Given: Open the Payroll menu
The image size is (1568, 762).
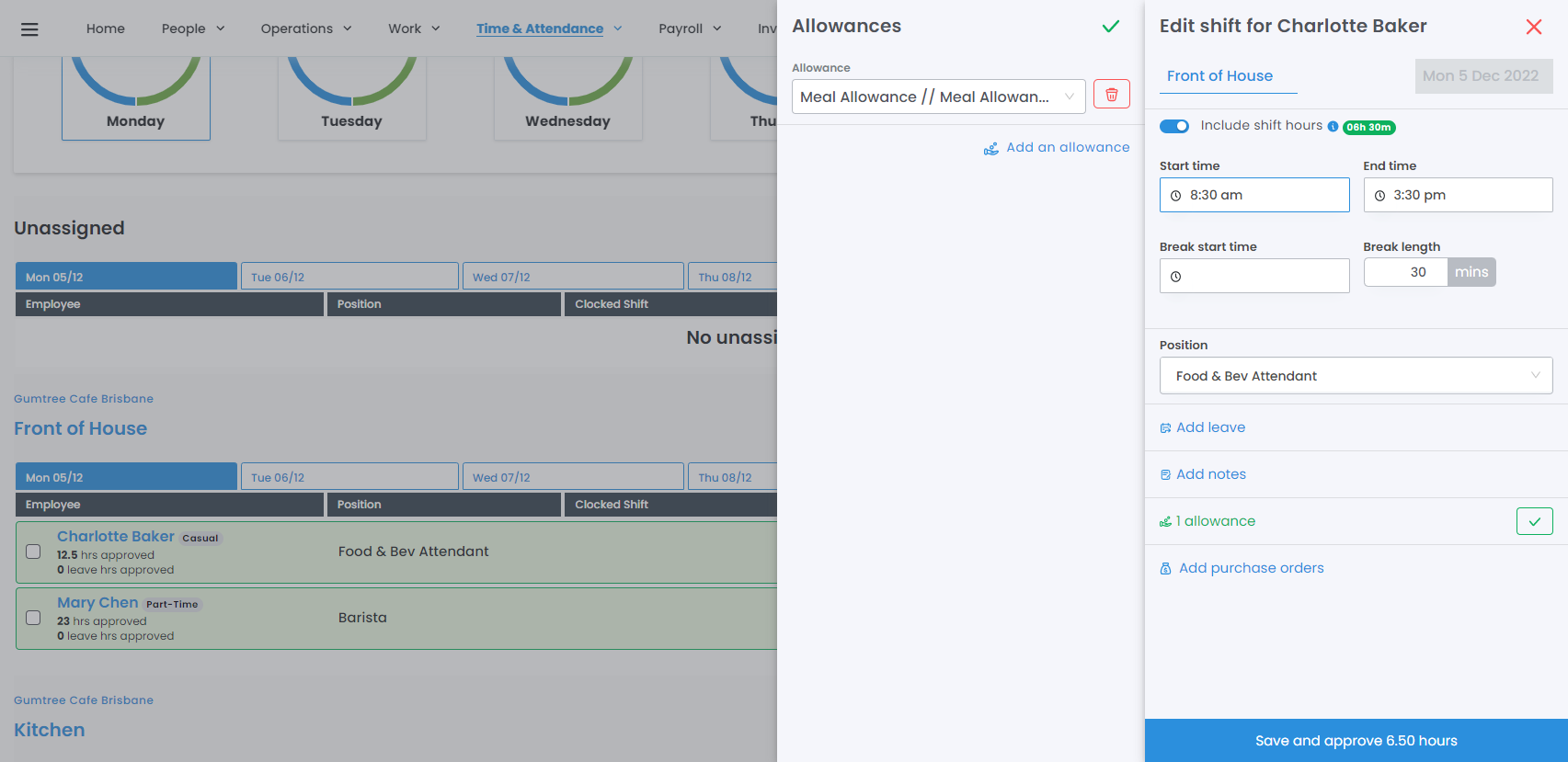Looking at the screenshot, I should tap(690, 28).
